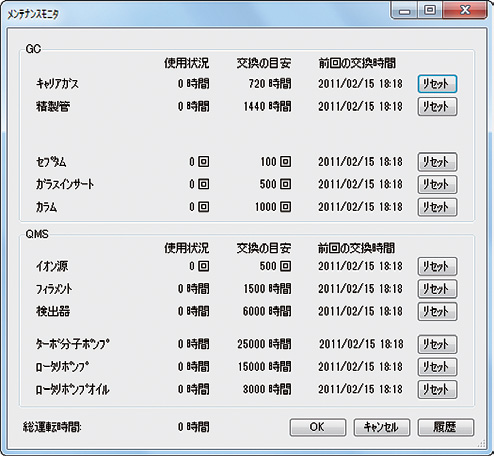Viewport: 494px width, 456px height.
Task: Reset the フィラメント usage hours
Action: (437, 289)
